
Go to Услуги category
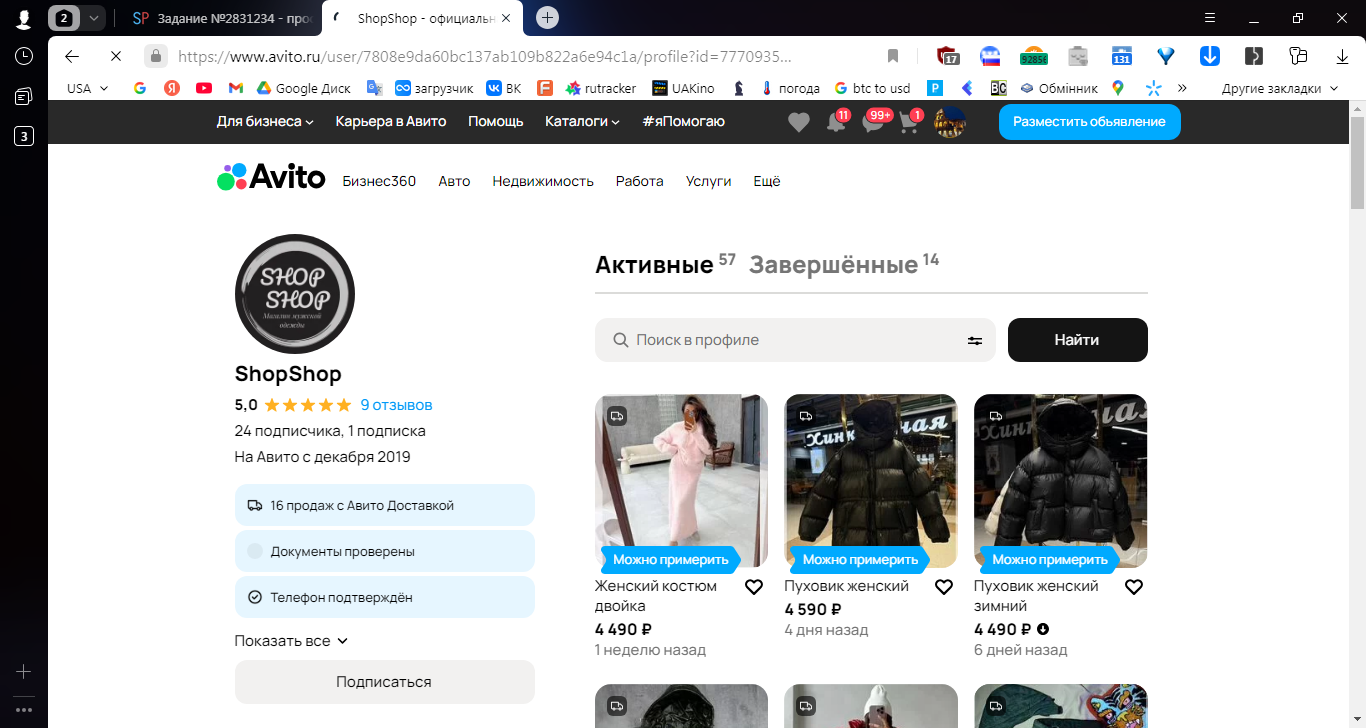(x=708, y=181)
